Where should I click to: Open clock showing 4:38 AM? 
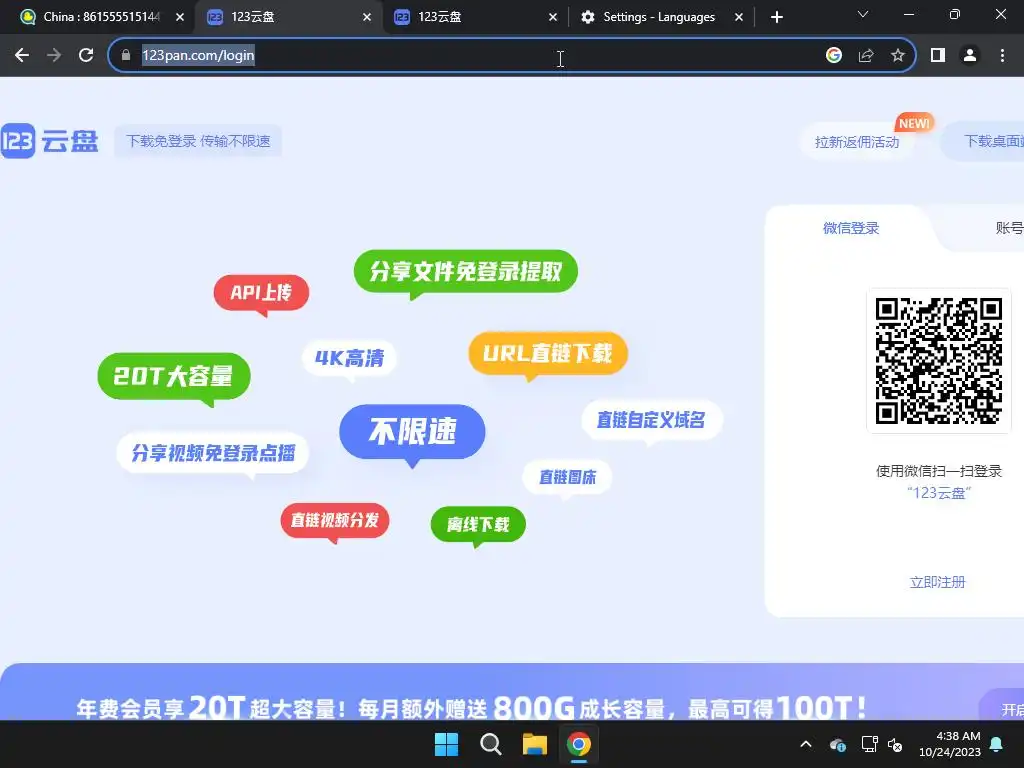pos(950,744)
